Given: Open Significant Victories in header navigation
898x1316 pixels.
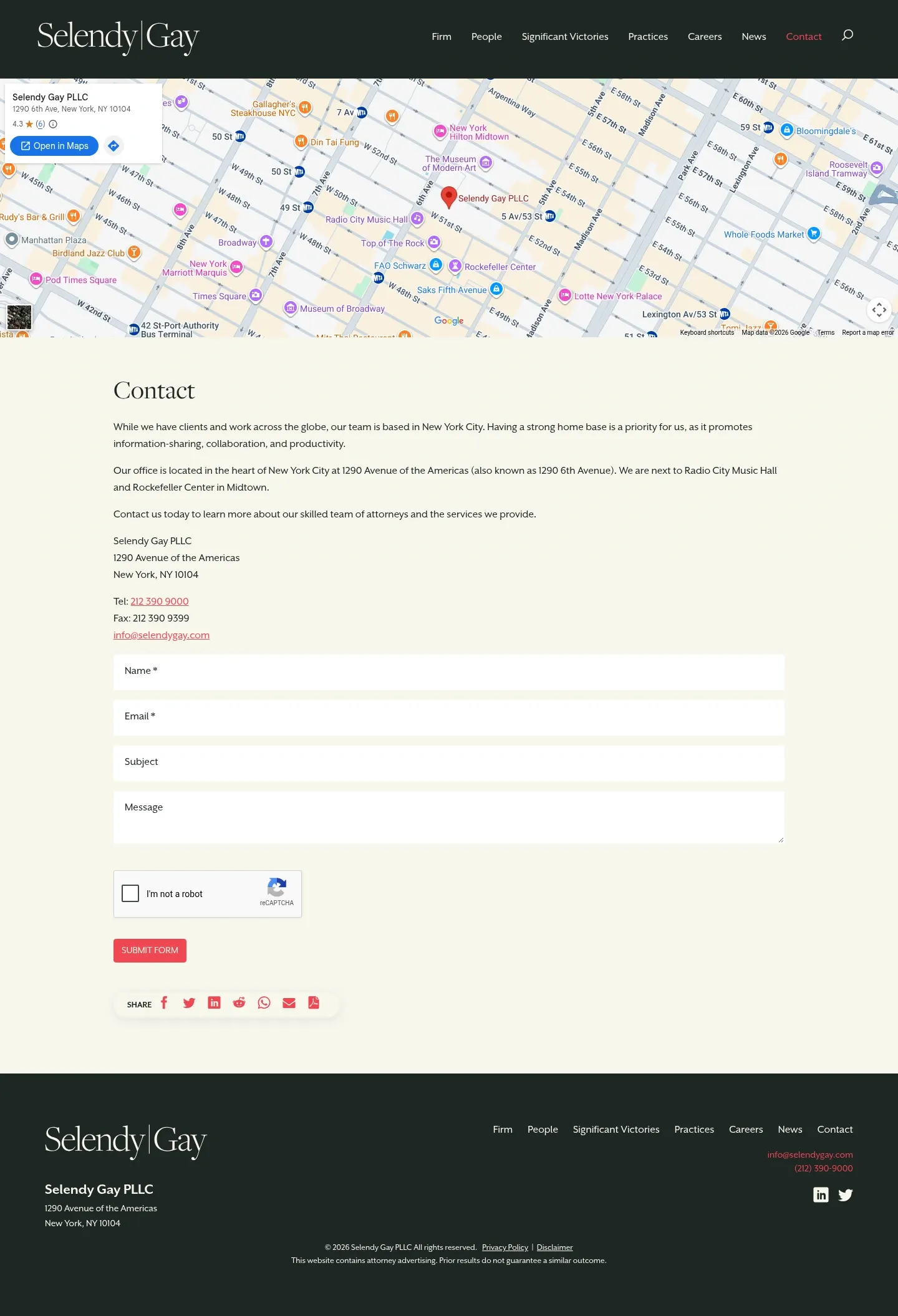Looking at the screenshot, I should coord(565,37).
